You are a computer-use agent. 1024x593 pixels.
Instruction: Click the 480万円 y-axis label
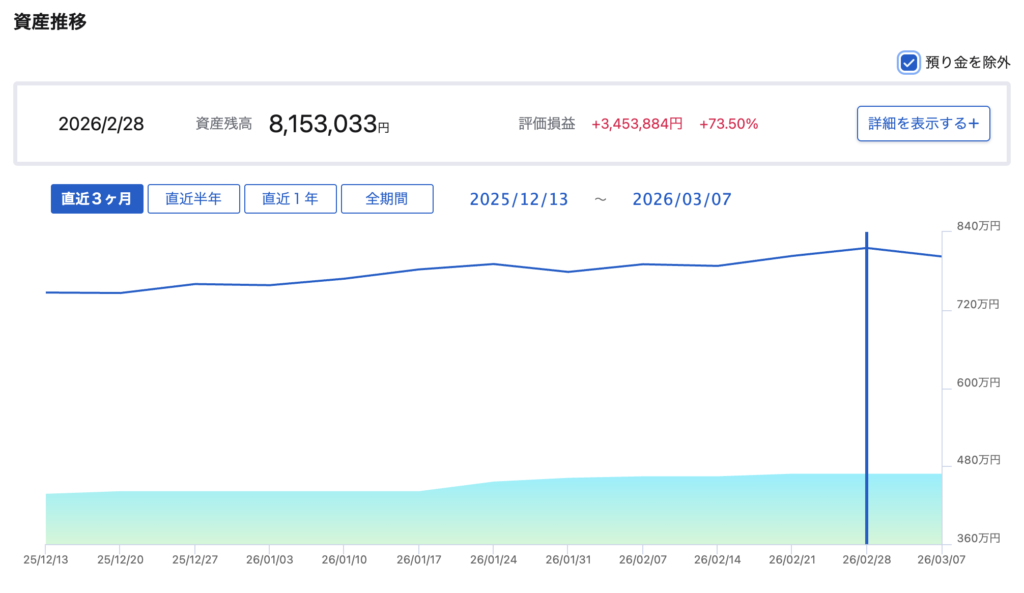tap(978, 461)
